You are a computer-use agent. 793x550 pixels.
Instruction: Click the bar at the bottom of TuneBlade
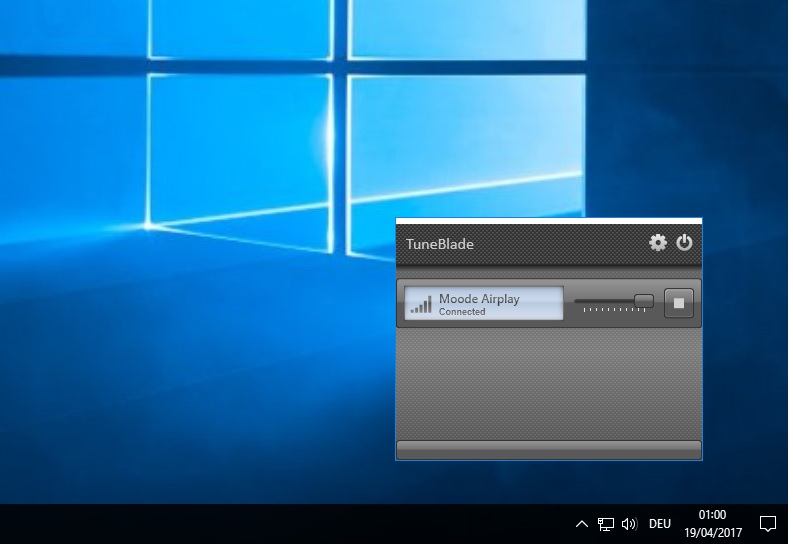[548, 449]
